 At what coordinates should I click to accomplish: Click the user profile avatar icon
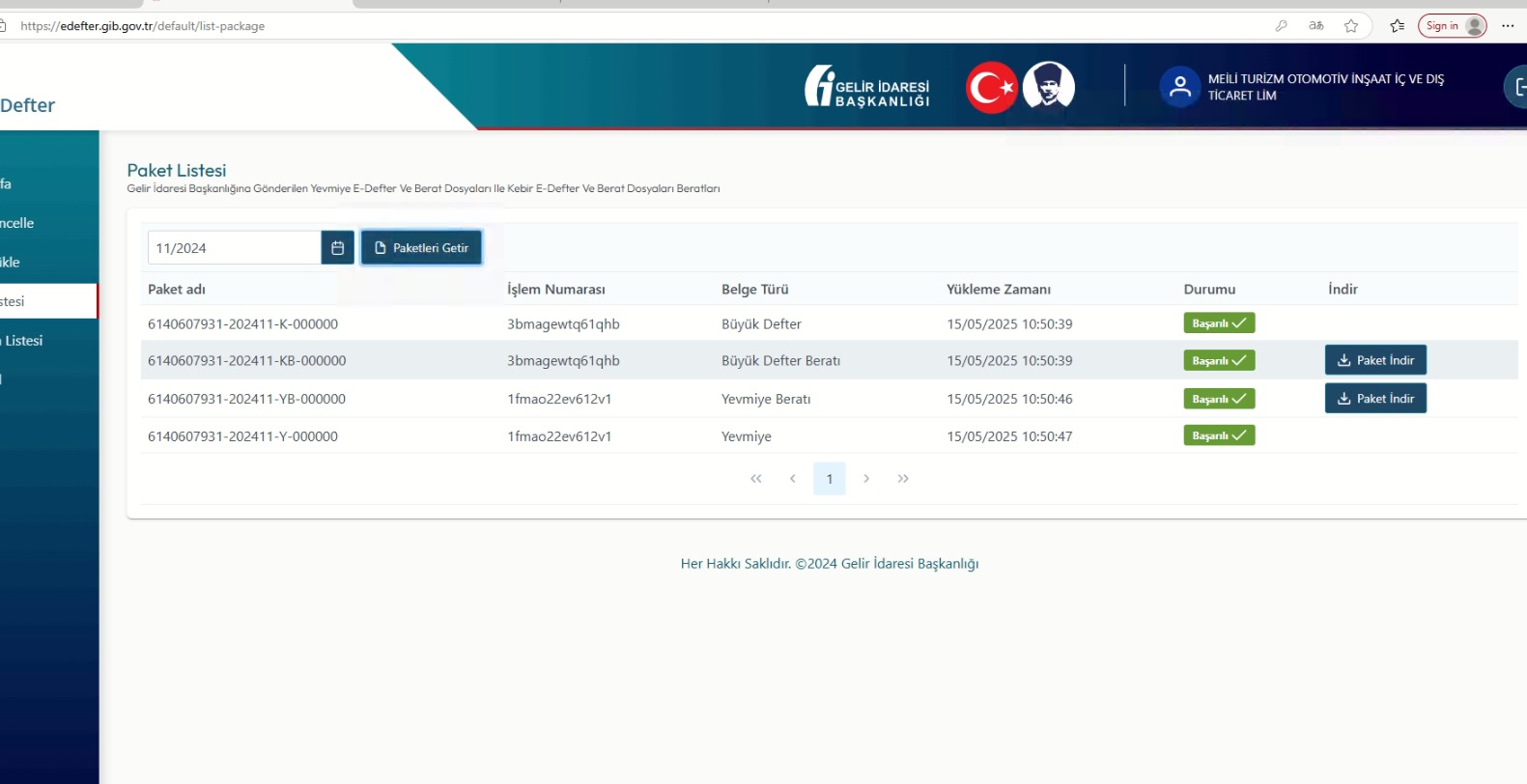[x=1179, y=87]
